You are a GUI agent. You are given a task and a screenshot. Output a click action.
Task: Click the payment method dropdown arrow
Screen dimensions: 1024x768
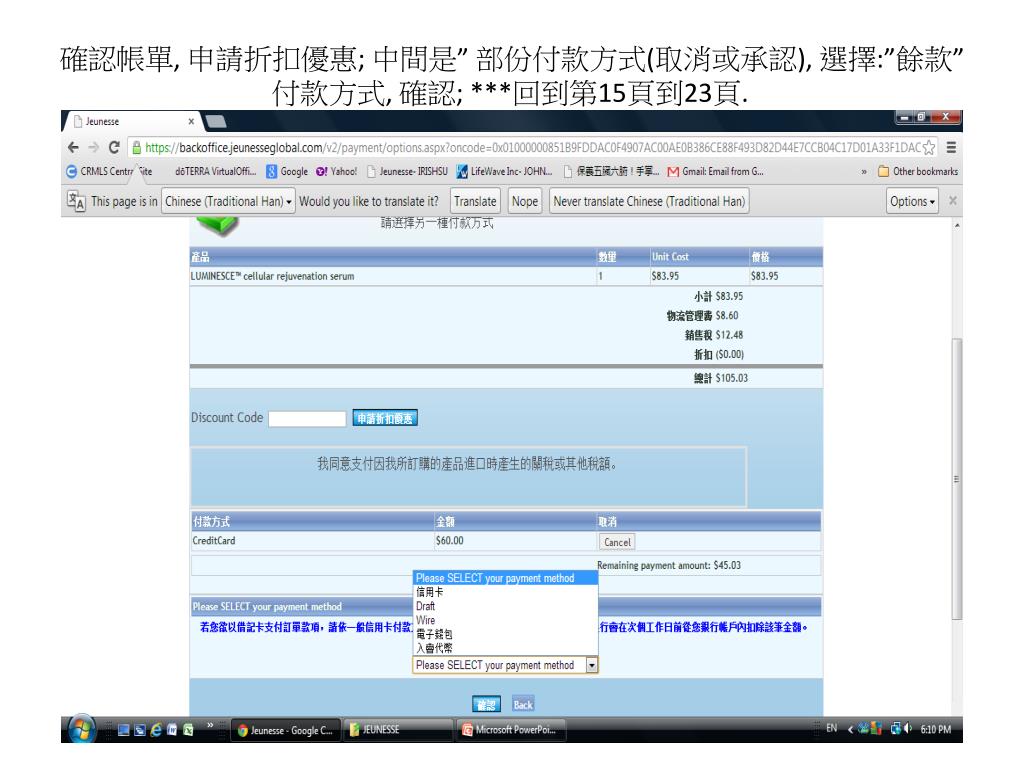pyautogui.click(x=591, y=665)
